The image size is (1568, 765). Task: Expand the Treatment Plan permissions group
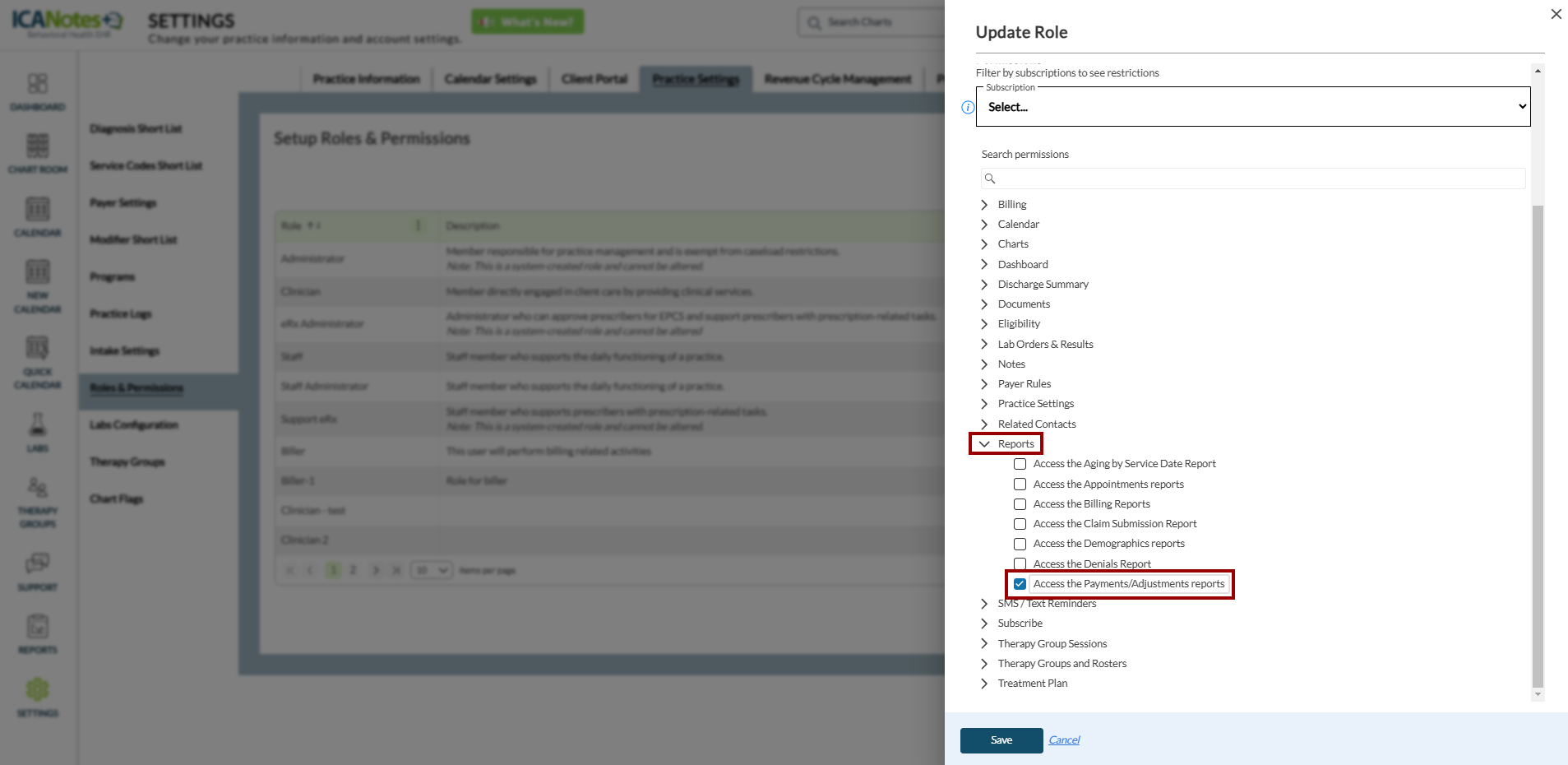pyautogui.click(x=984, y=684)
